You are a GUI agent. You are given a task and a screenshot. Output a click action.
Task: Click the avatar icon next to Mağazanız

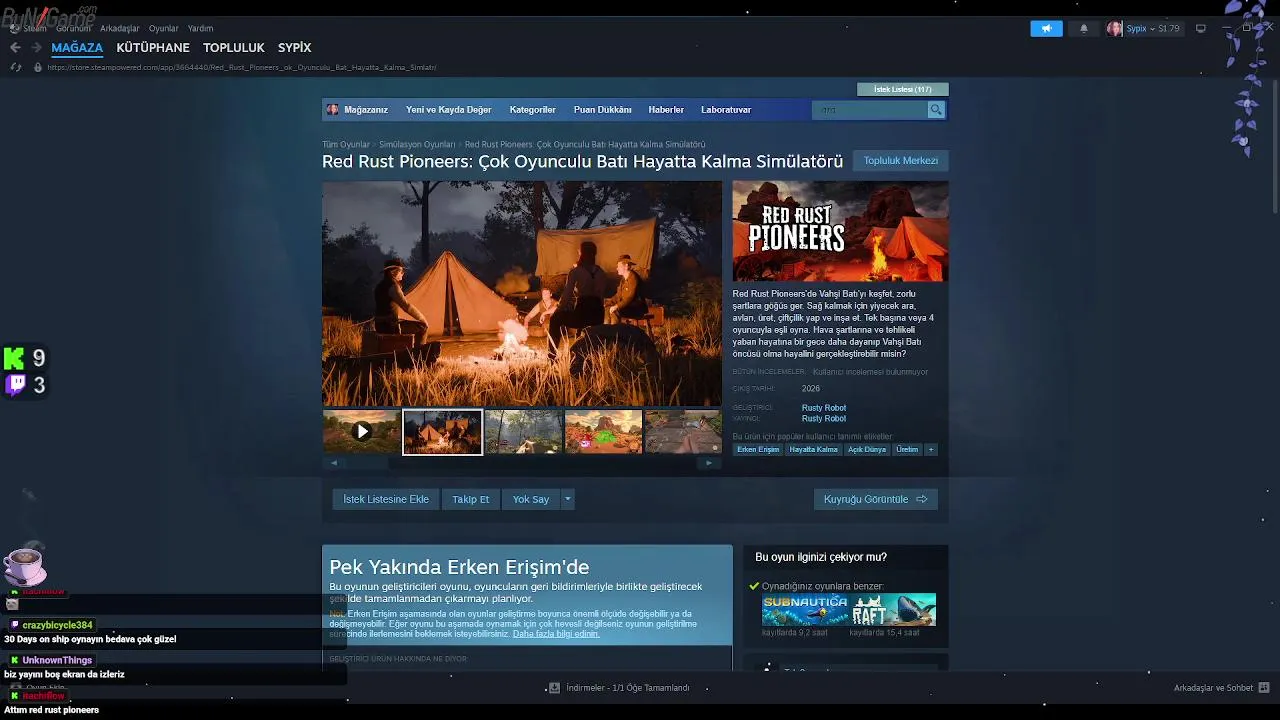coord(333,110)
